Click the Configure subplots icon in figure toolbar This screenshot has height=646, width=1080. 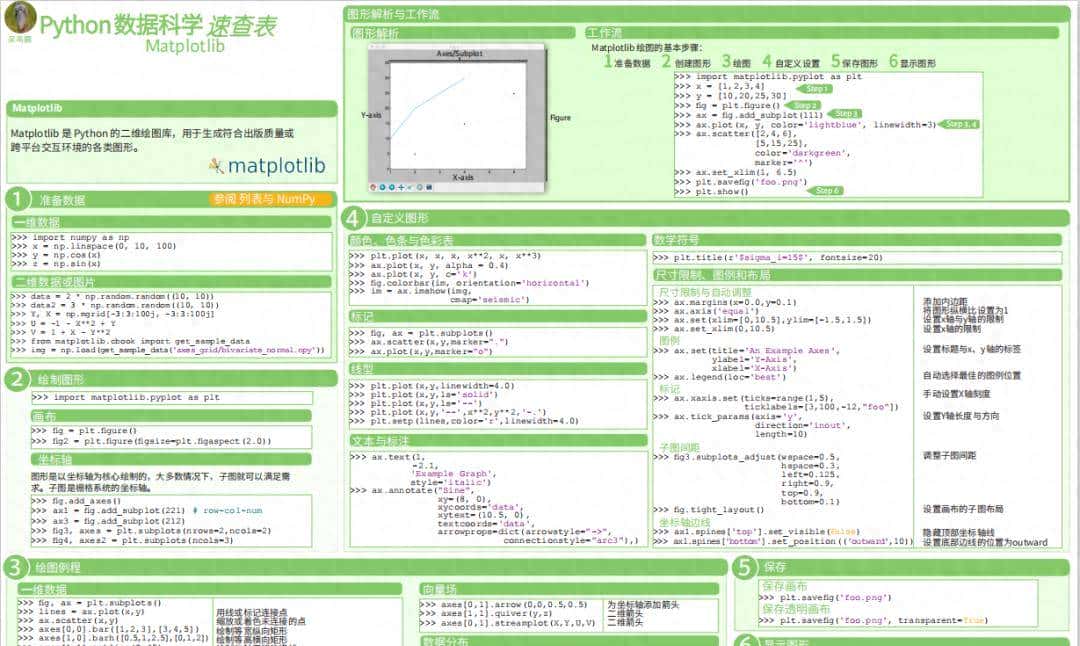(419, 187)
